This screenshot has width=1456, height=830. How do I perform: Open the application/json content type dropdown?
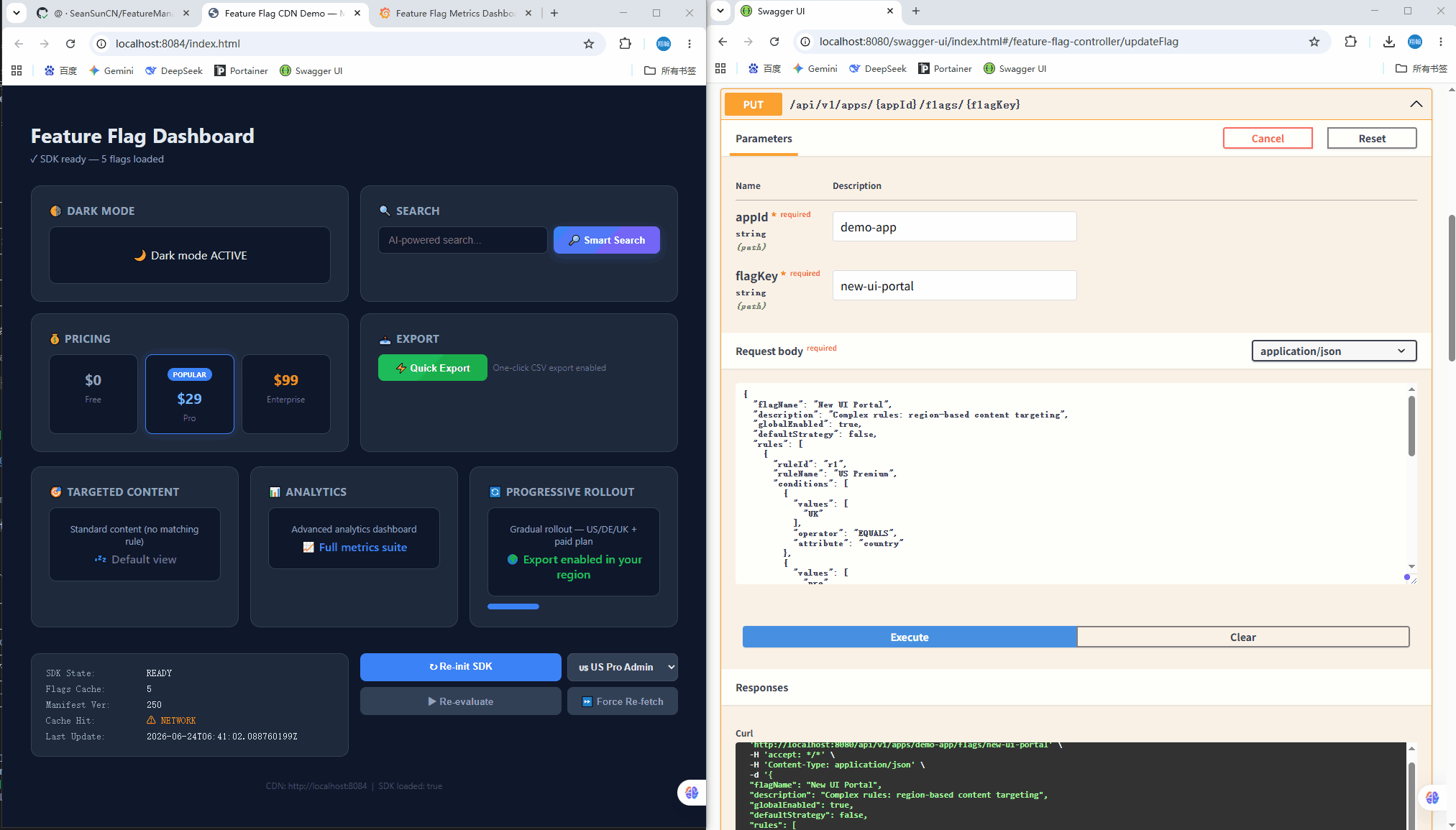[1334, 351]
